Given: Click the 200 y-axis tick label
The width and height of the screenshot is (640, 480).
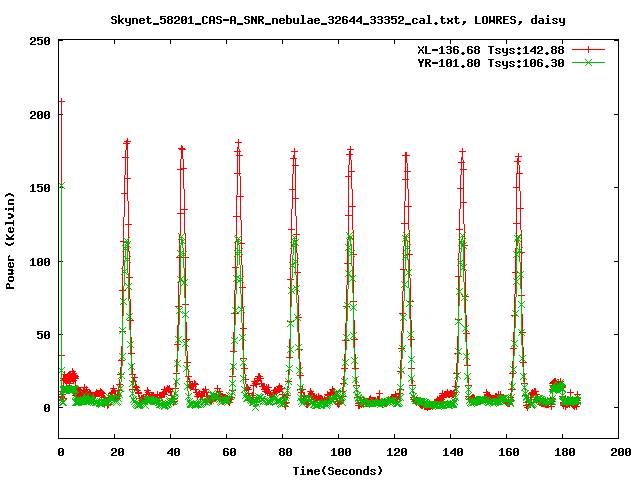Looking at the screenshot, I should tap(40, 115).
